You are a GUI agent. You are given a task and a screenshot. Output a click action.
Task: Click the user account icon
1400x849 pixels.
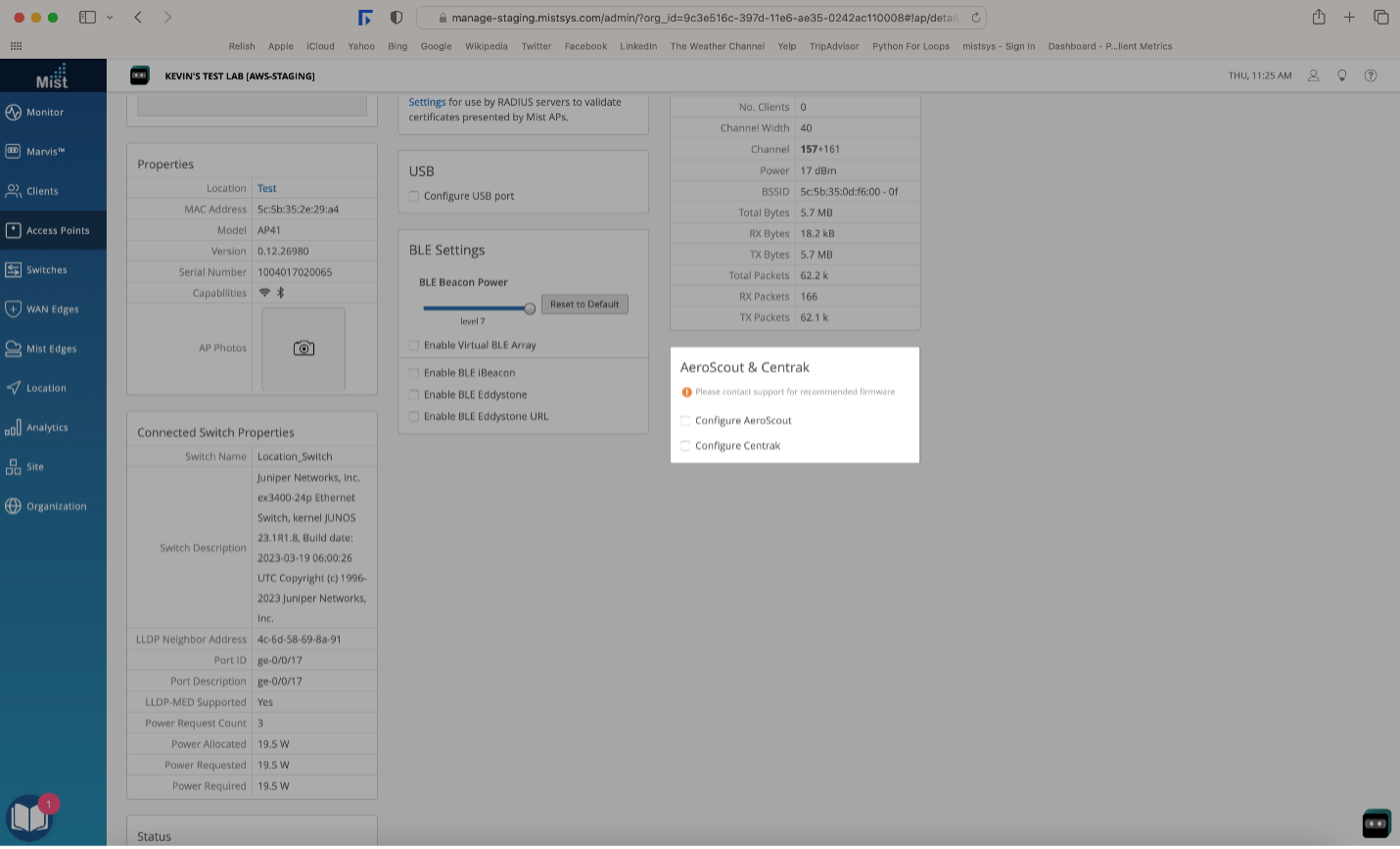[1314, 75]
